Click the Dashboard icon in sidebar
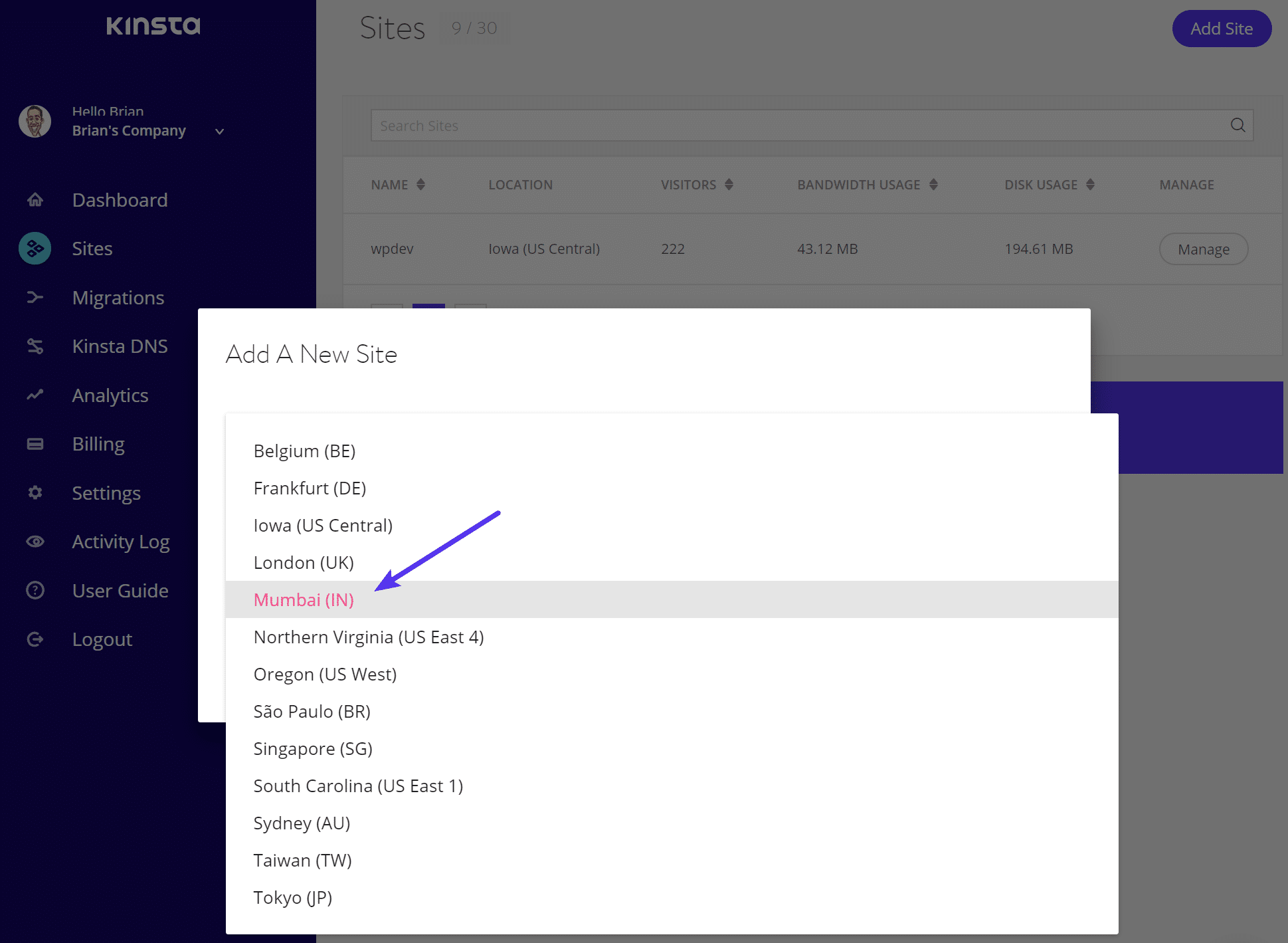The image size is (1288, 943). pyautogui.click(x=35, y=199)
